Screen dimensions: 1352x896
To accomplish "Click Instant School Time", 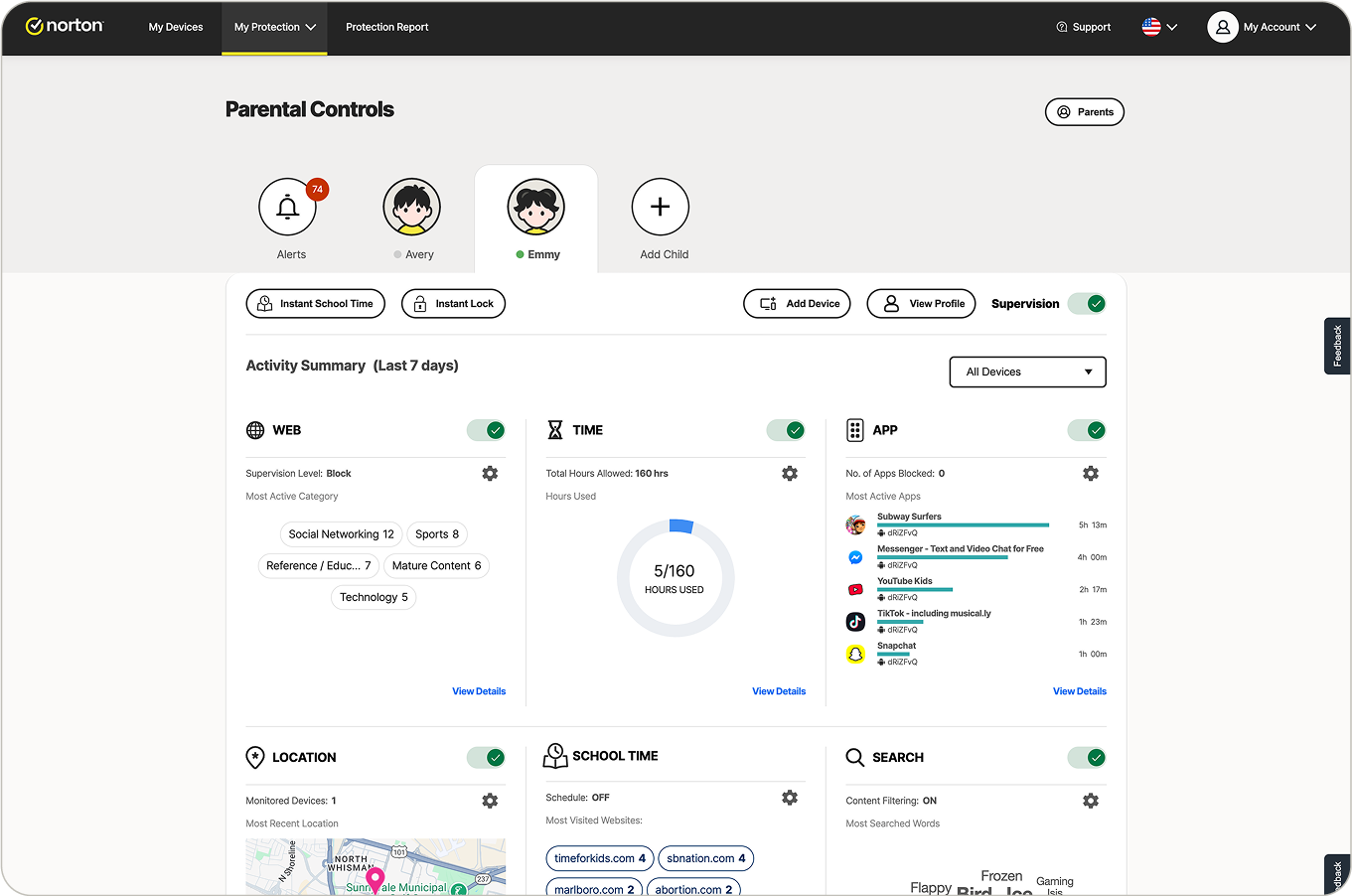I will pyautogui.click(x=316, y=304).
